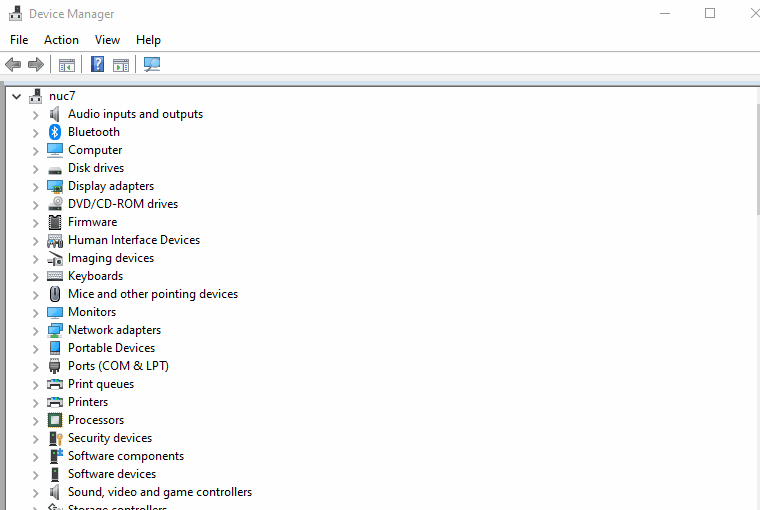Select the Firmware chip icon
The width and height of the screenshot is (760, 510).
pyautogui.click(x=55, y=222)
